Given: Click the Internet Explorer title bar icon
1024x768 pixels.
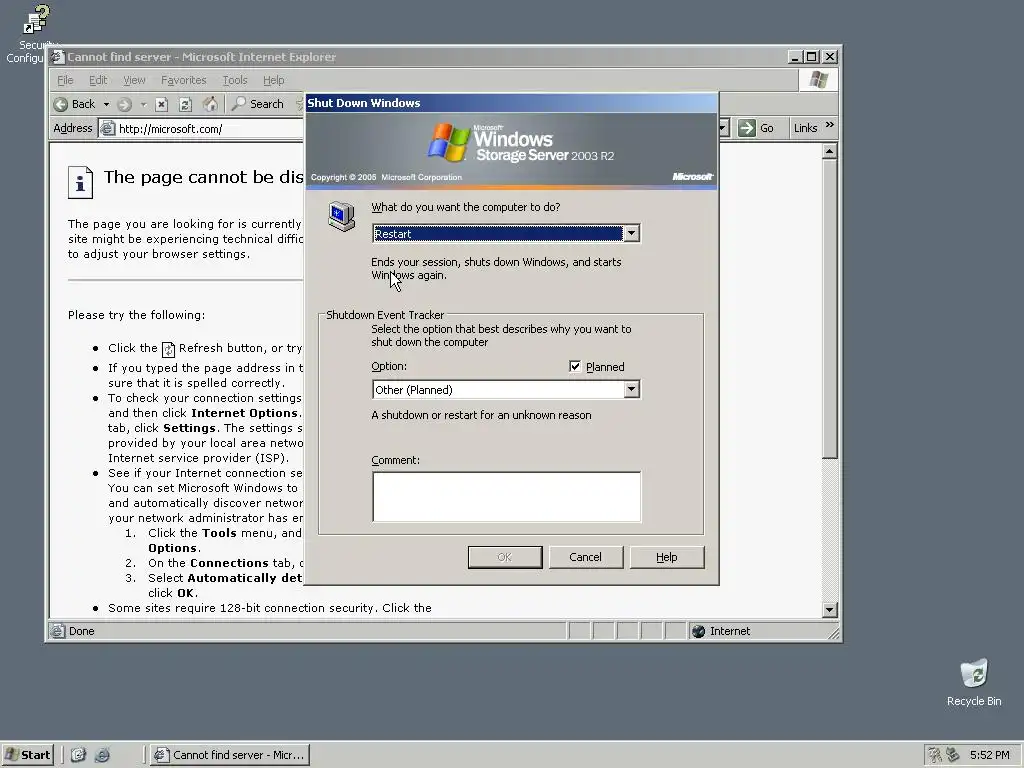Looking at the screenshot, I should point(57,57).
